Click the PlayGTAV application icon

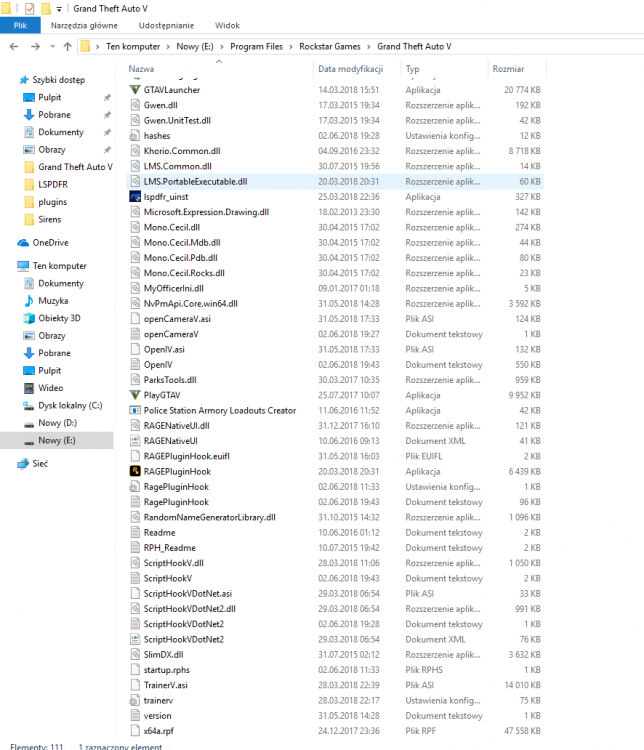[135, 395]
